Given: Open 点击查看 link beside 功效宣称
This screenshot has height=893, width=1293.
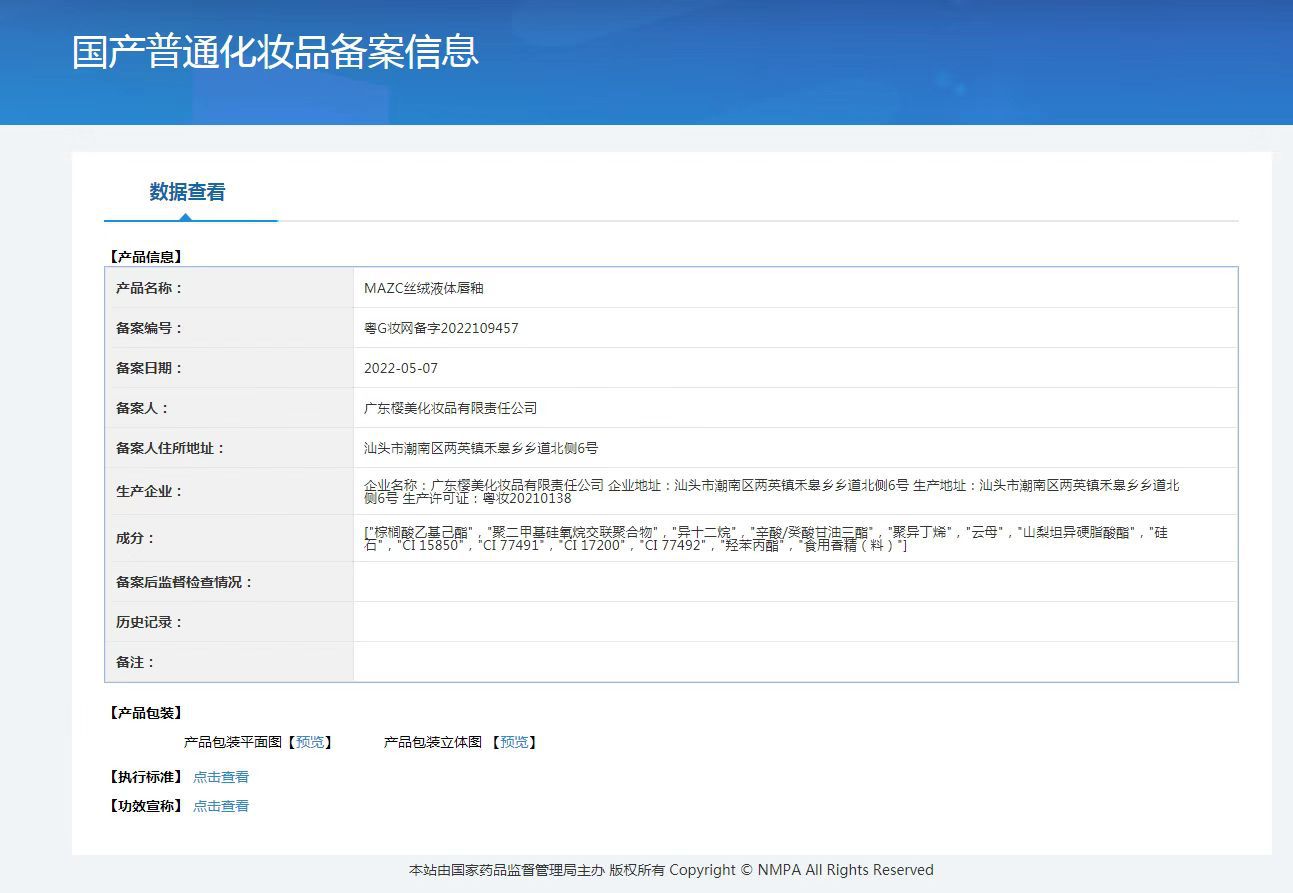Looking at the screenshot, I should pyautogui.click(x=221, y=806).
